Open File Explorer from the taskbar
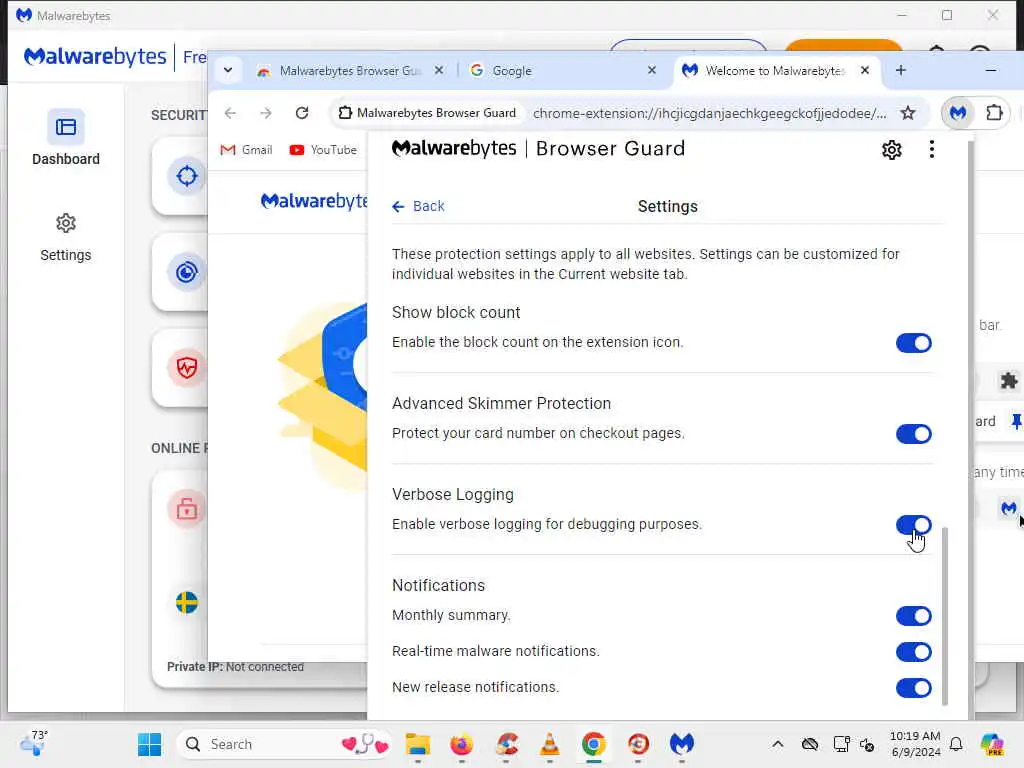1024x768 pixels. [x=418, y=744]
